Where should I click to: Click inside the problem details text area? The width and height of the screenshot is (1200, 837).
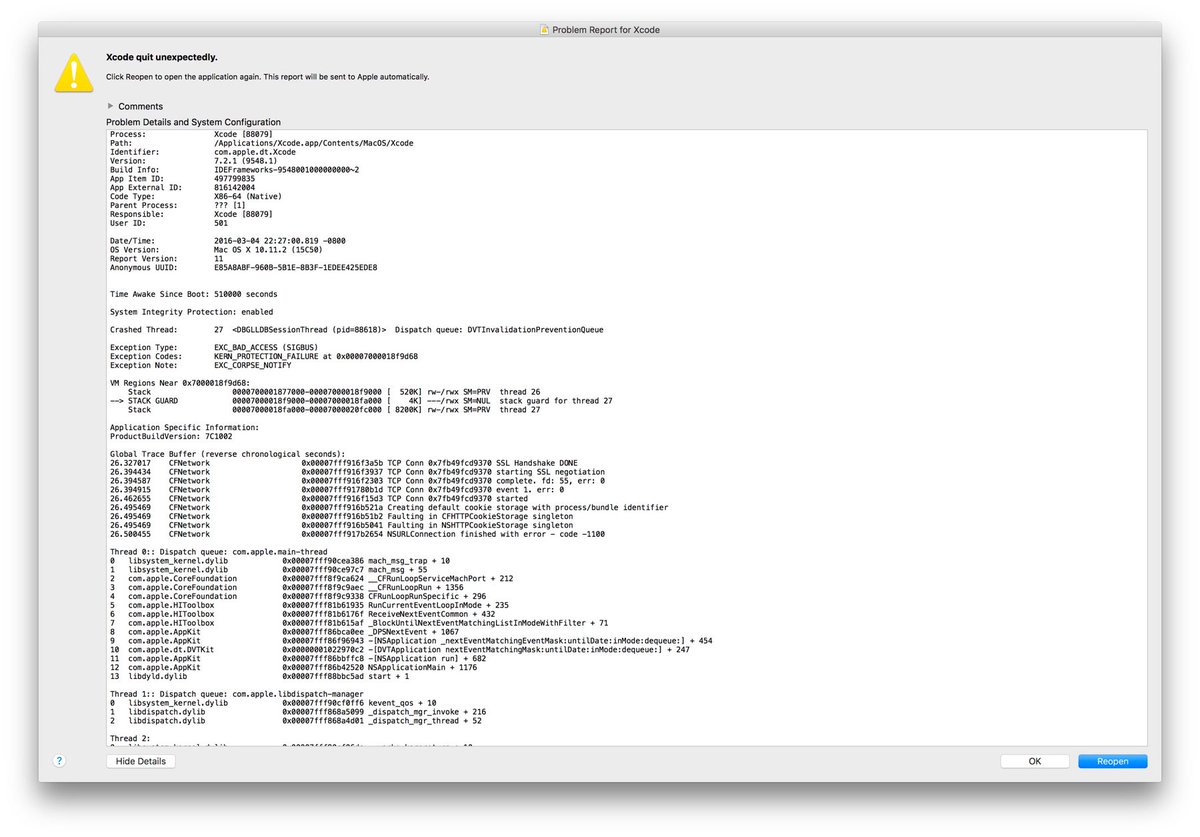click(627, 438)
